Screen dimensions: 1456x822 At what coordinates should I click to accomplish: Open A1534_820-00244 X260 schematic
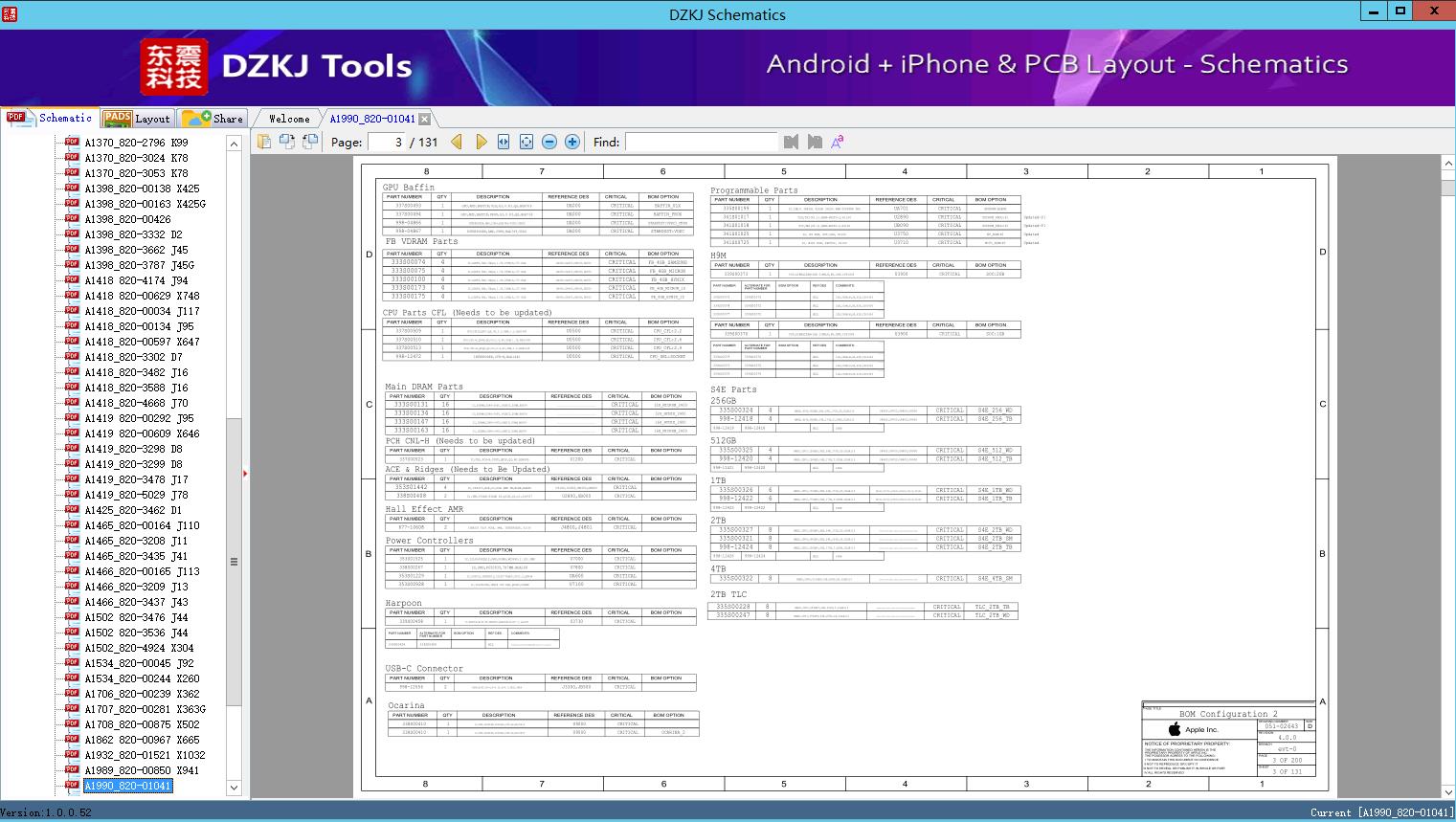click(142, 678)
